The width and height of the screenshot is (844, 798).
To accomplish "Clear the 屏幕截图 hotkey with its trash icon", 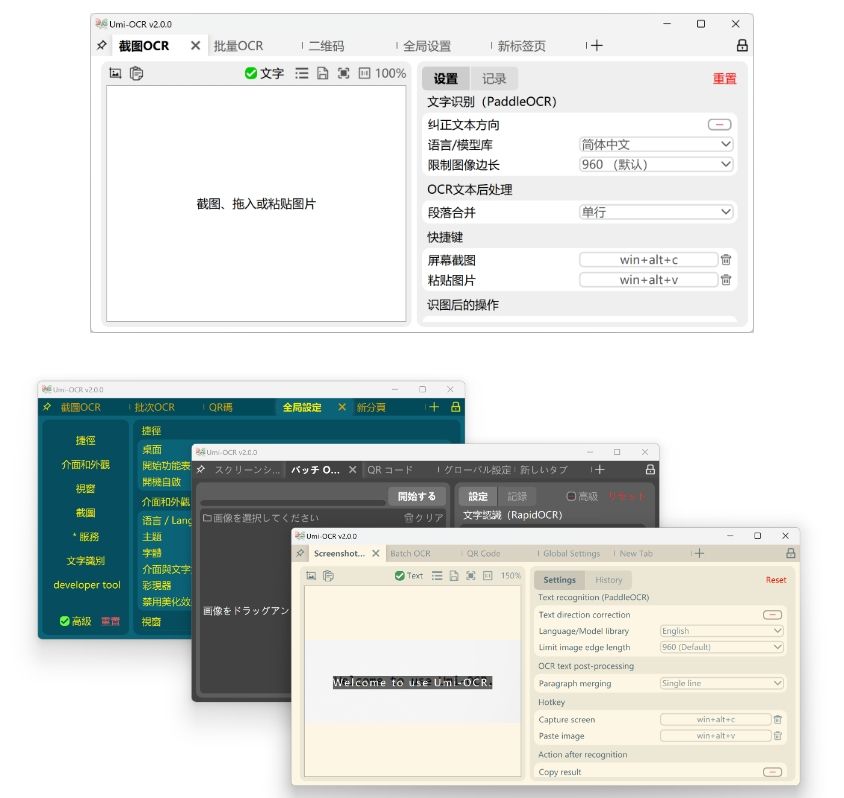I will [x=726, y=260].
